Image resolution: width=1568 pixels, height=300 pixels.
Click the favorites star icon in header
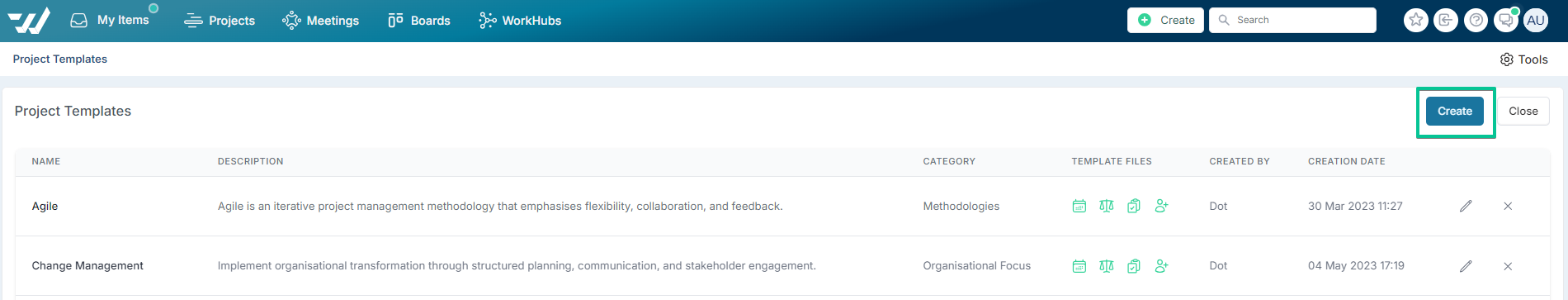(x=1415, y=20)
